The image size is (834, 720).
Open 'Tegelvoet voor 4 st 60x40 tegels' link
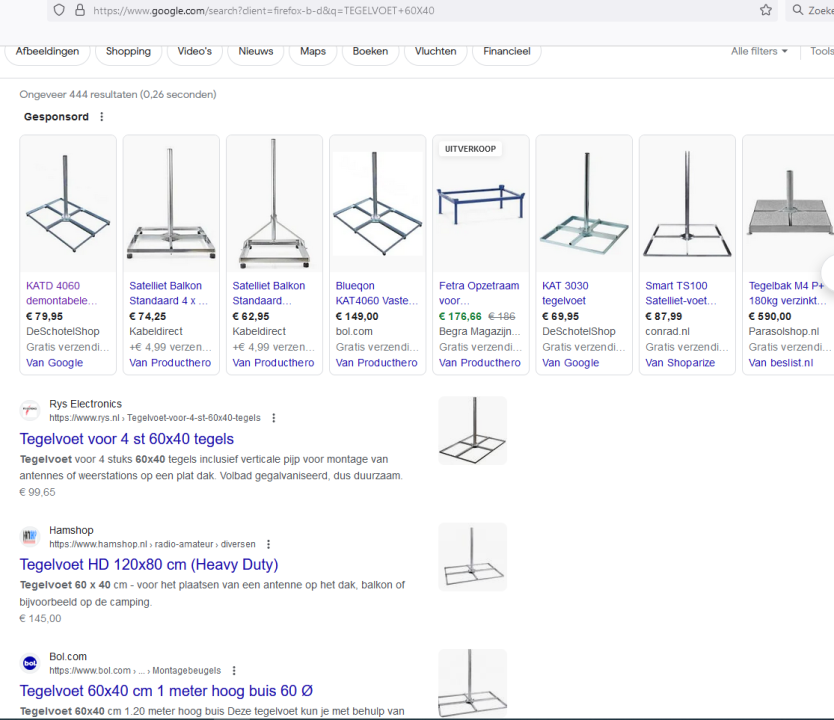tap(127, 439)
